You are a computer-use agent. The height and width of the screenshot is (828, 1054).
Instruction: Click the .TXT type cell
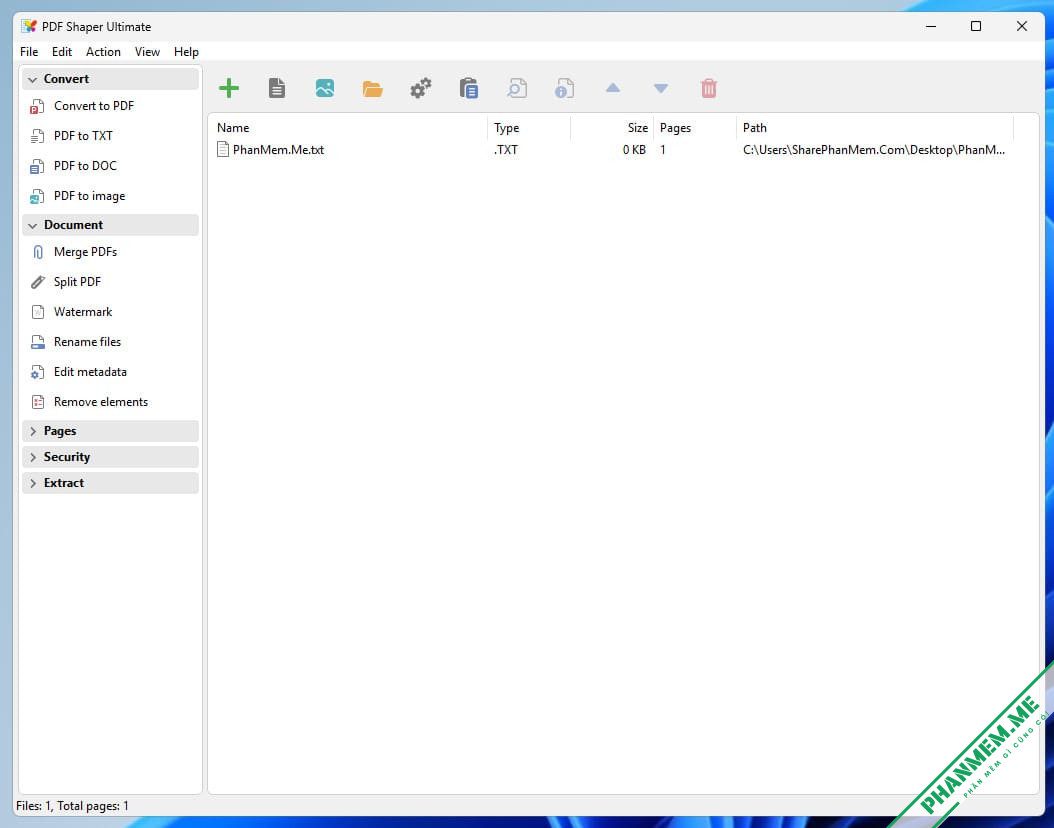505,149
